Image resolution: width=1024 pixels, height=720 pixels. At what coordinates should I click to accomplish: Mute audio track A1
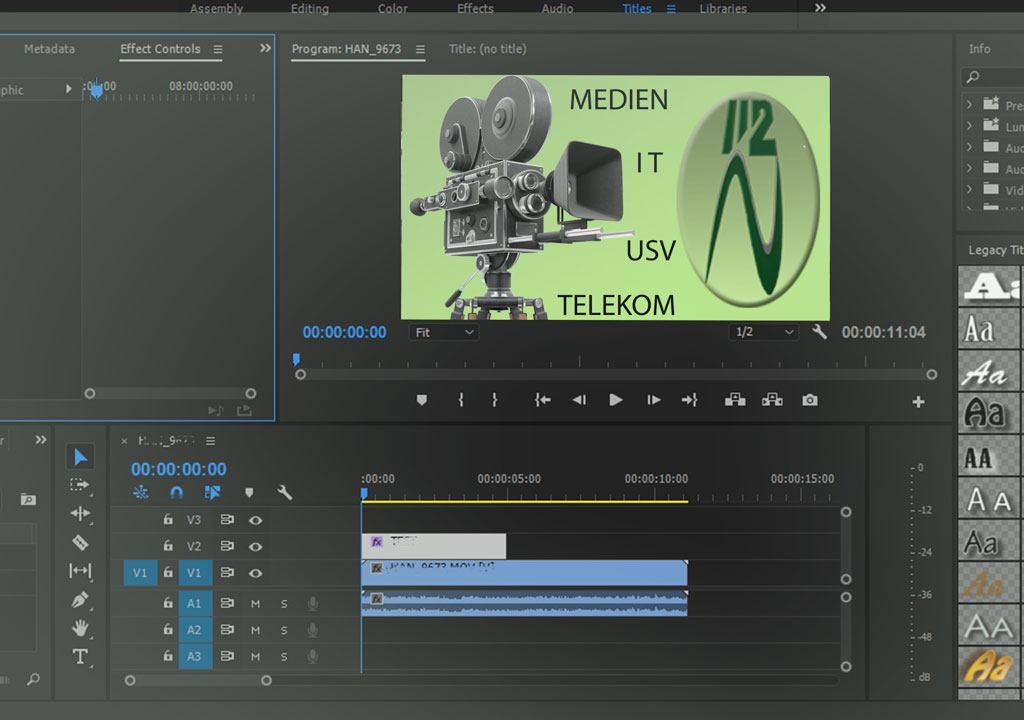(255, 604)
